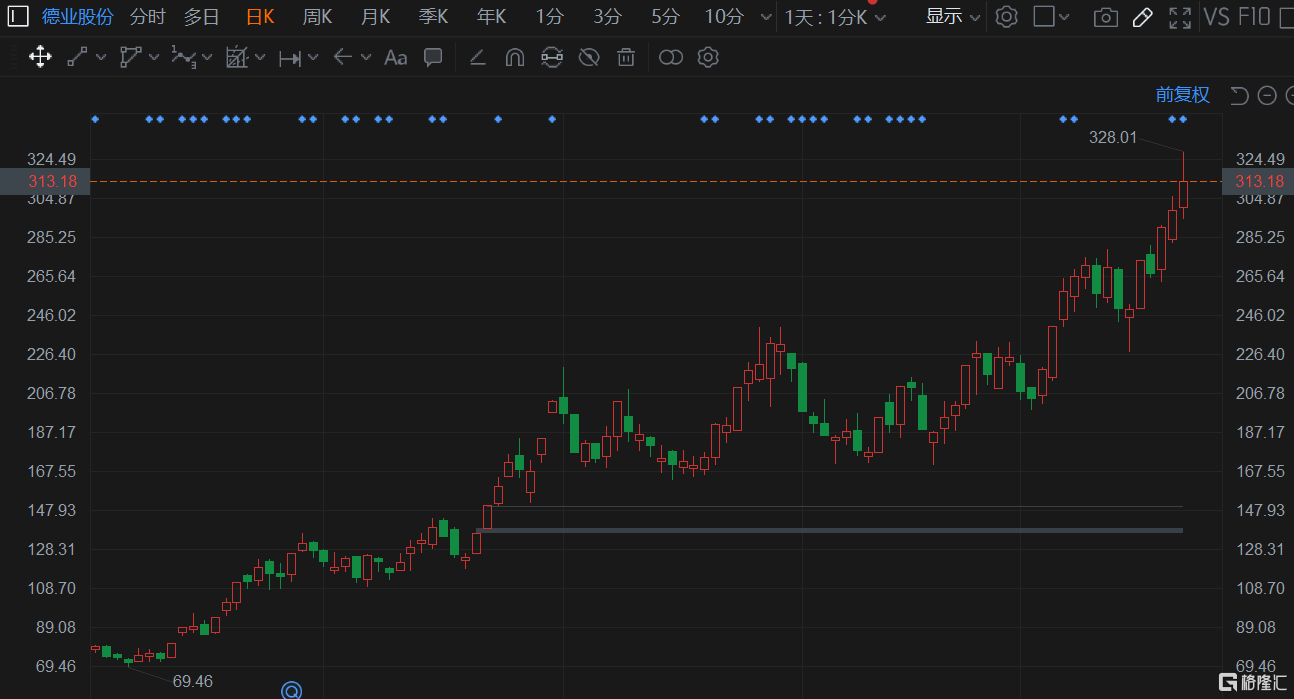Expand arrow marker tool dropdown
This screenshot has height=699, width=1294.
tap(366, 57)
